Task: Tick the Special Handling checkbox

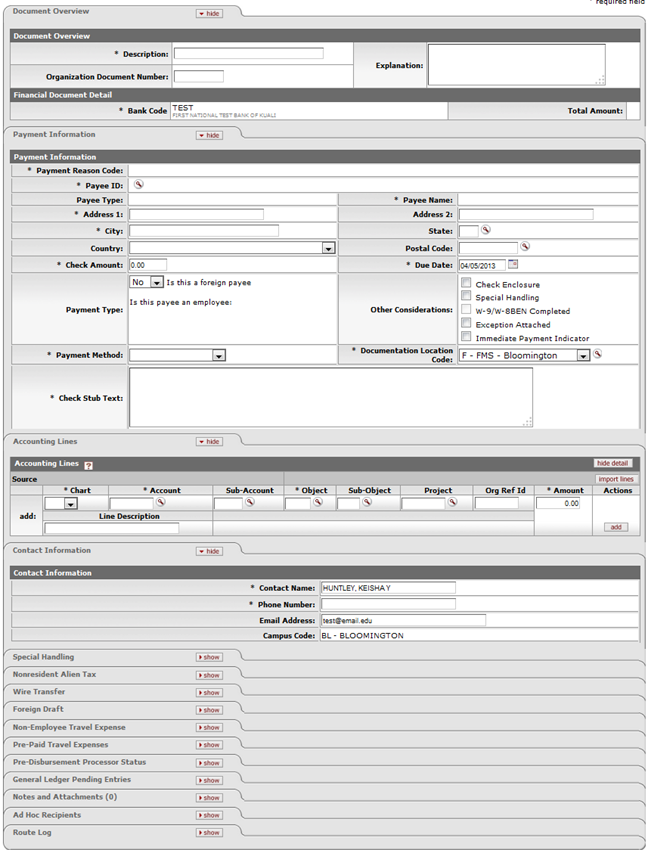Action: (466, 295)
